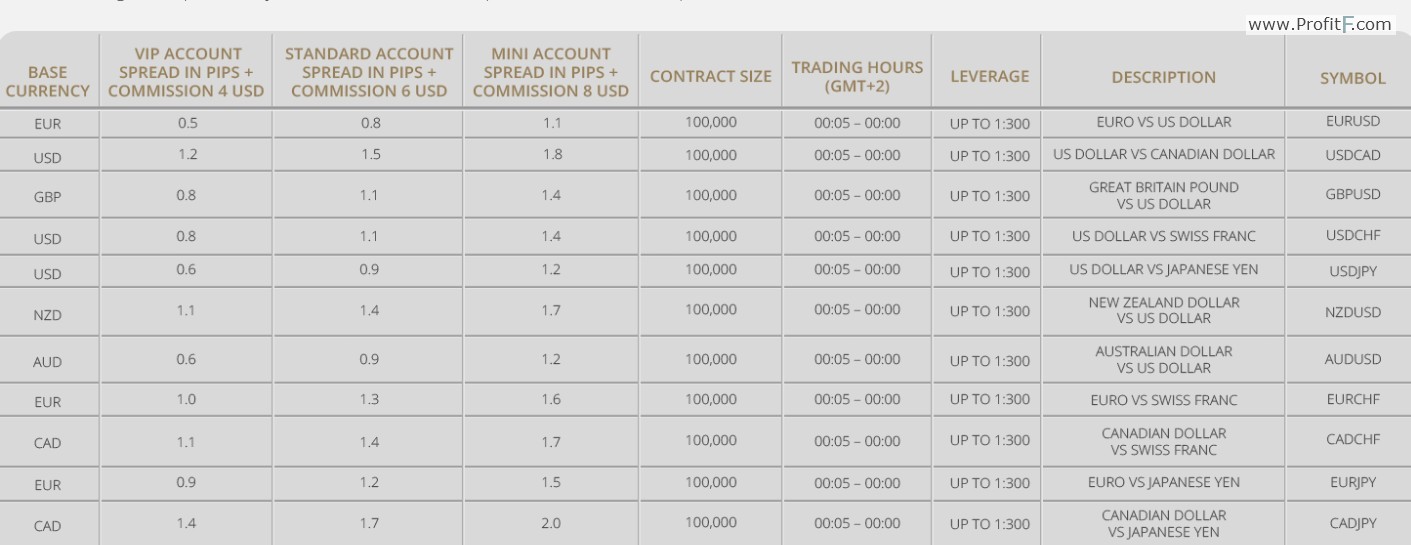Click the VIP Account spread column header
1411x545 pixels.
[186, 72]
